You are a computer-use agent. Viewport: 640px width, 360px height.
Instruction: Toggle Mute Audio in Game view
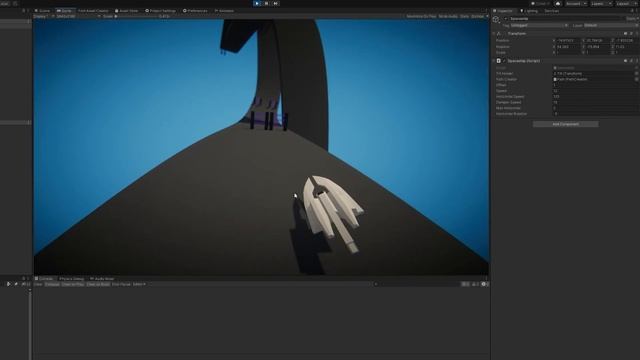click(448, 16)
